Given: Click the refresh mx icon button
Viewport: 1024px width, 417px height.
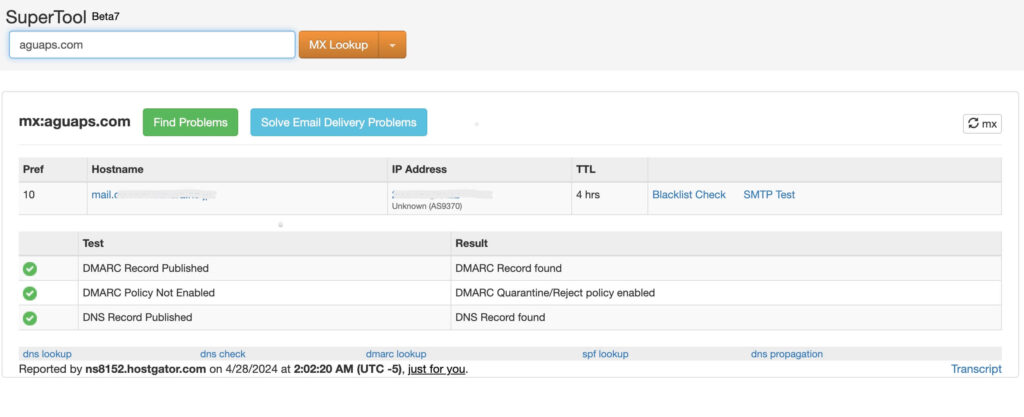Looking at the screenshot, I should tap(981, 124).
